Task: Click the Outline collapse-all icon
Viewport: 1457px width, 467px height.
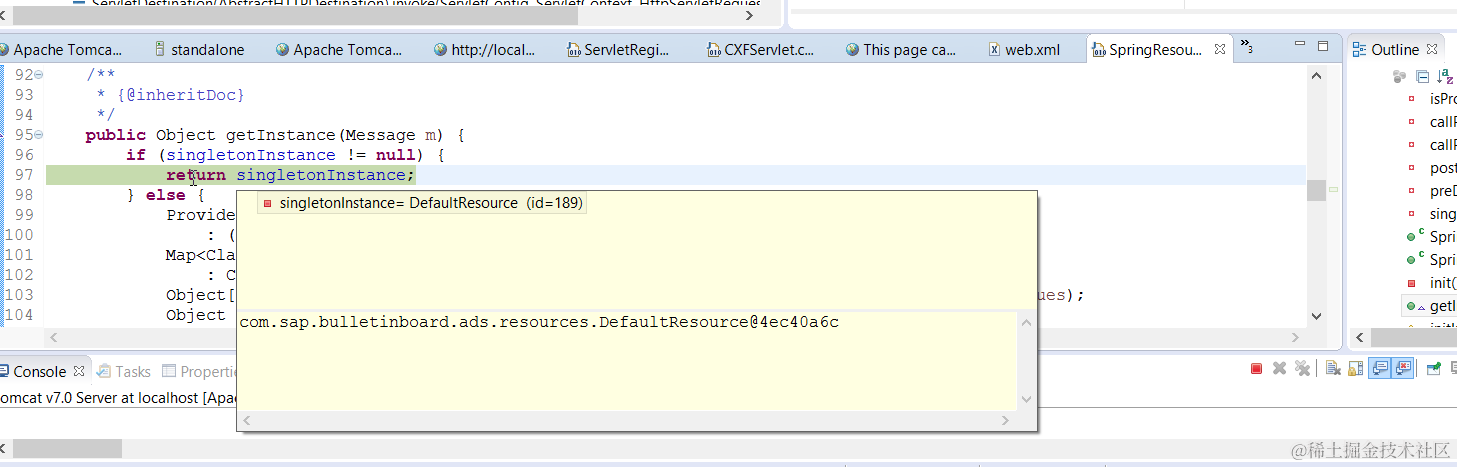Action: tap(1423, 76)
